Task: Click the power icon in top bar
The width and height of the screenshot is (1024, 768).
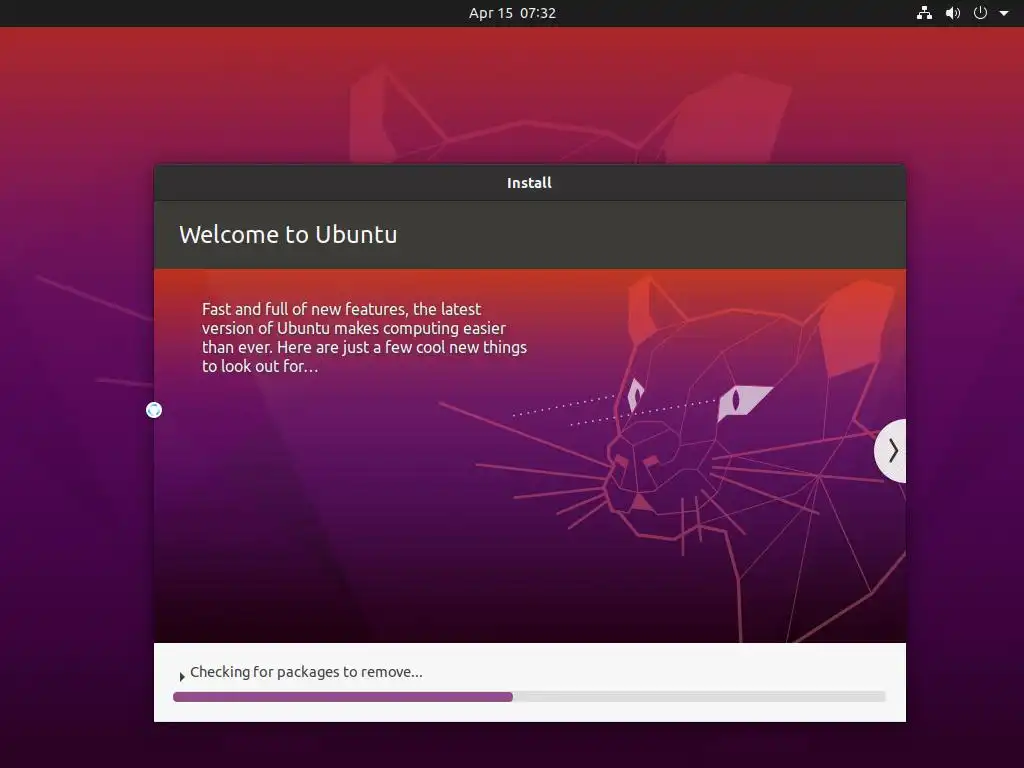Action: (980, 13)
